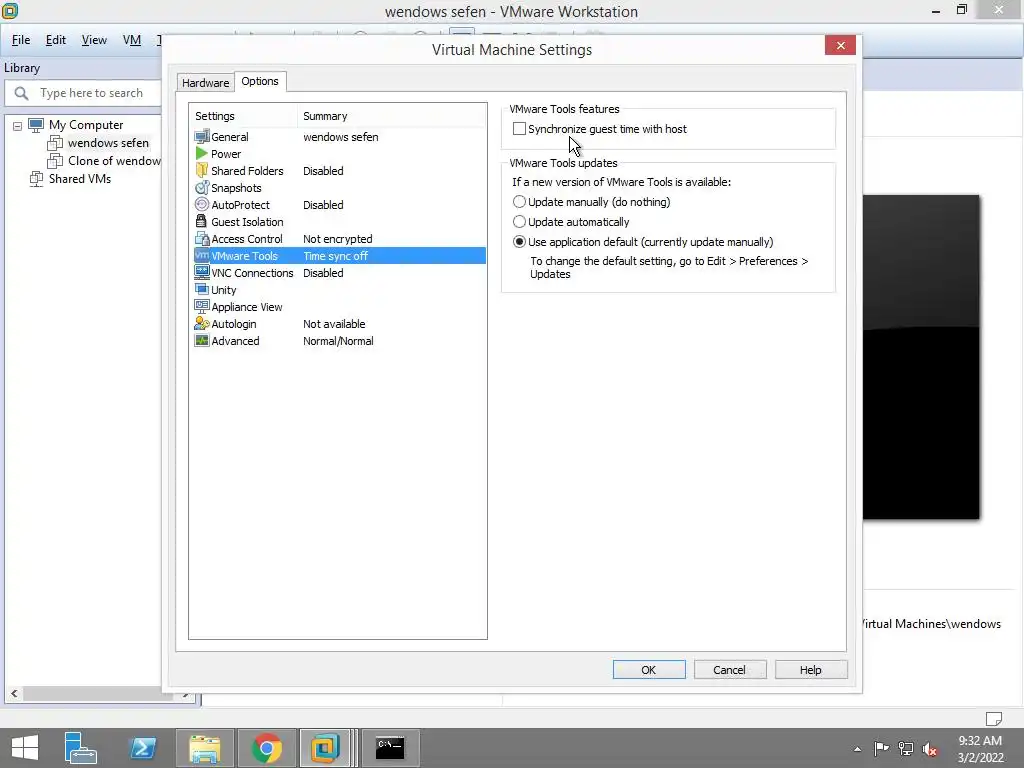Viewport: 1024px width, 768px height.
Task: Click the 'Normal/Normal' summary text
Action: pos(338,341)
